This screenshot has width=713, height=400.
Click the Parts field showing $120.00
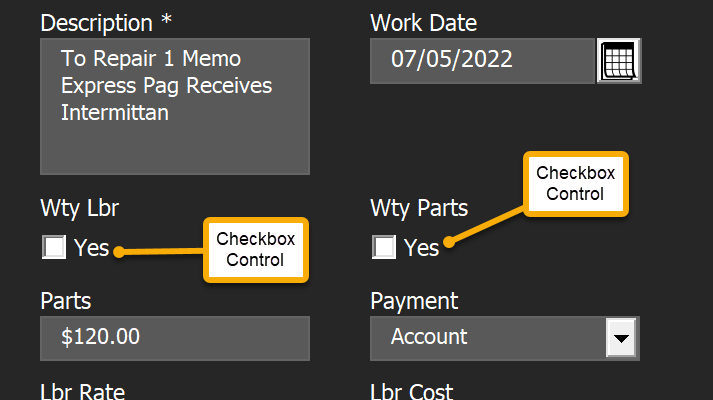[x=174, y=338]
